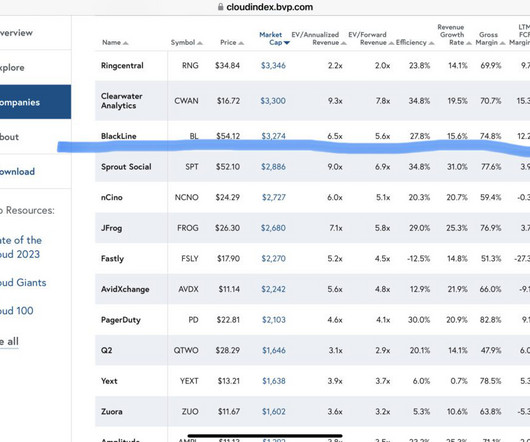The image size is (530, 442).
Task: Sort table by Price column
Action: click(232, 43)
